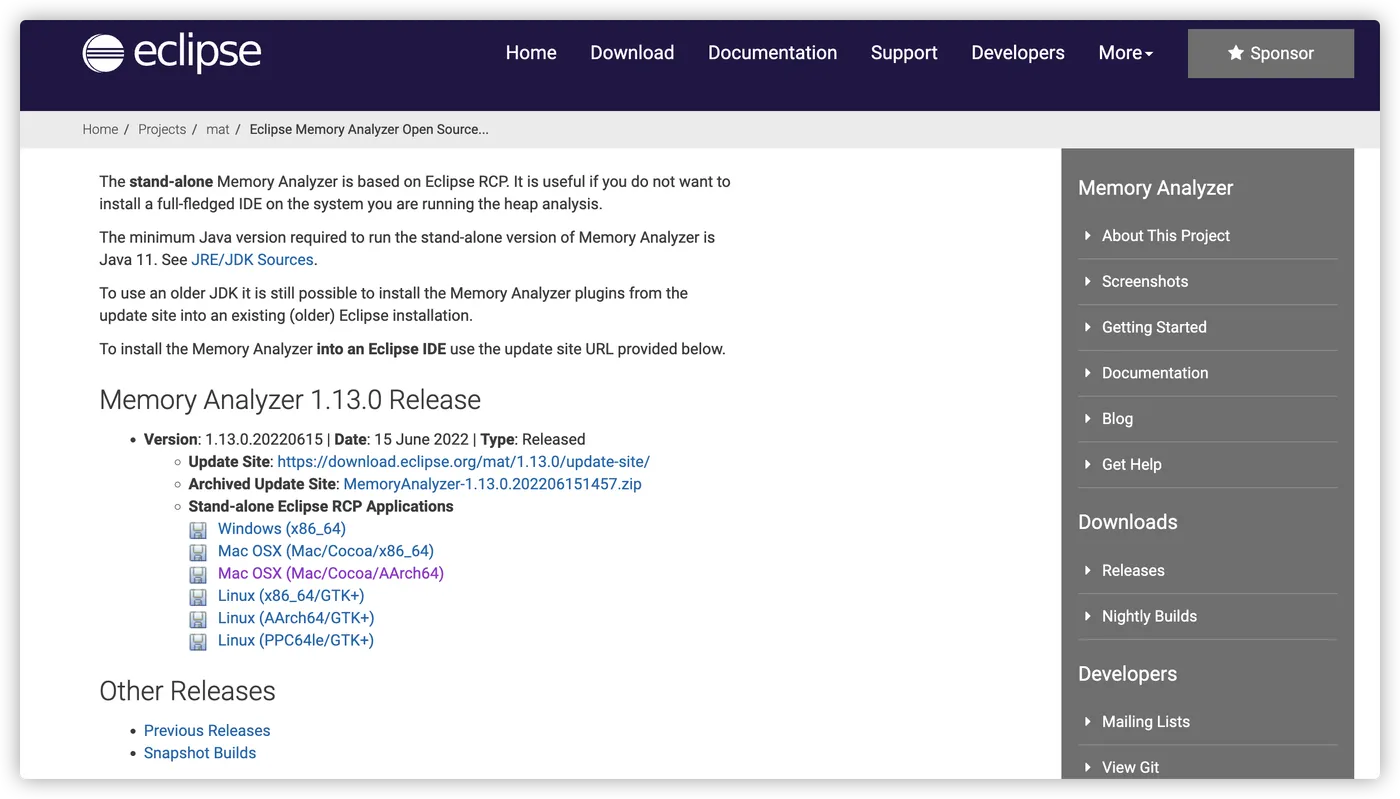Open Documentation in Memory Analyzer sidebar

1155,373
